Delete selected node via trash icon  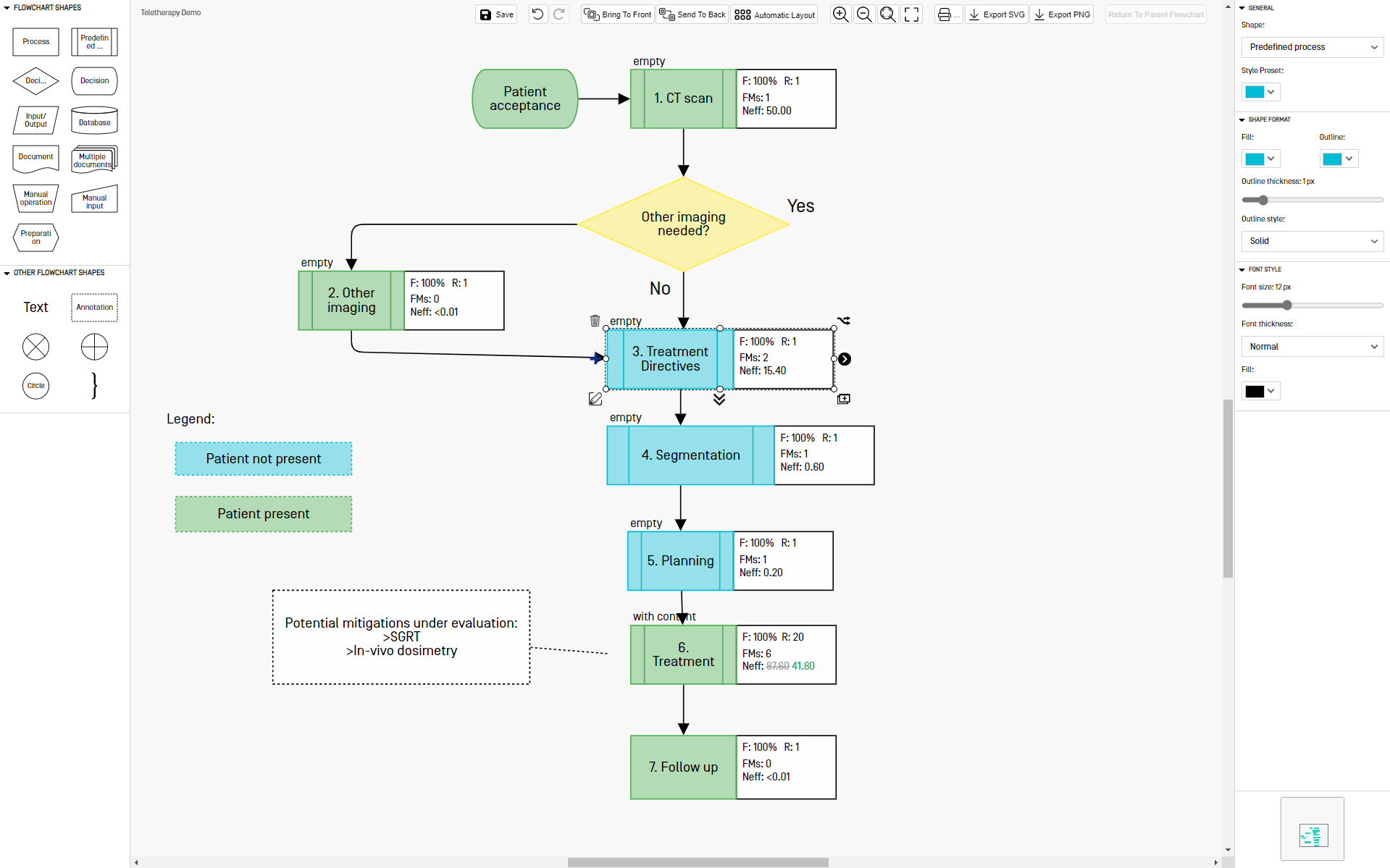[595, 320]
